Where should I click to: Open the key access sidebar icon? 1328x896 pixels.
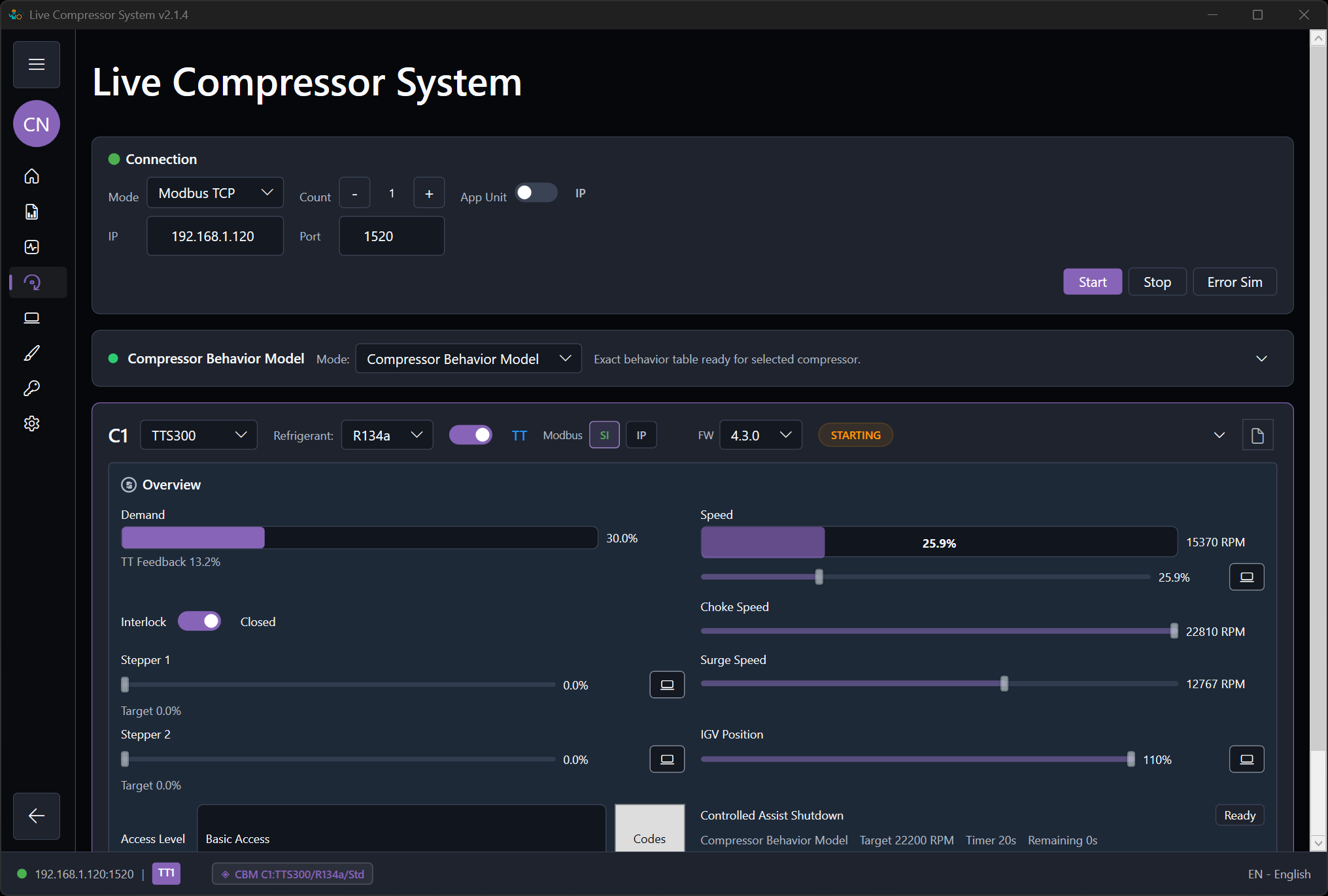point(32,388)
